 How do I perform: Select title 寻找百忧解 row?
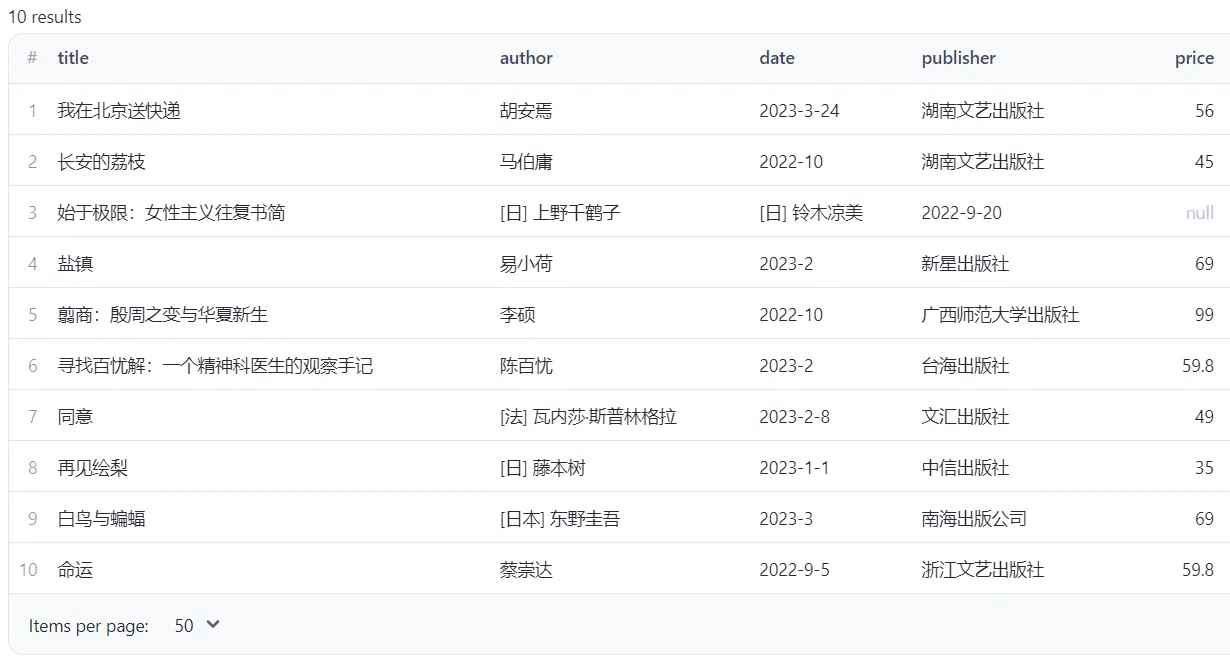(619, 365)
